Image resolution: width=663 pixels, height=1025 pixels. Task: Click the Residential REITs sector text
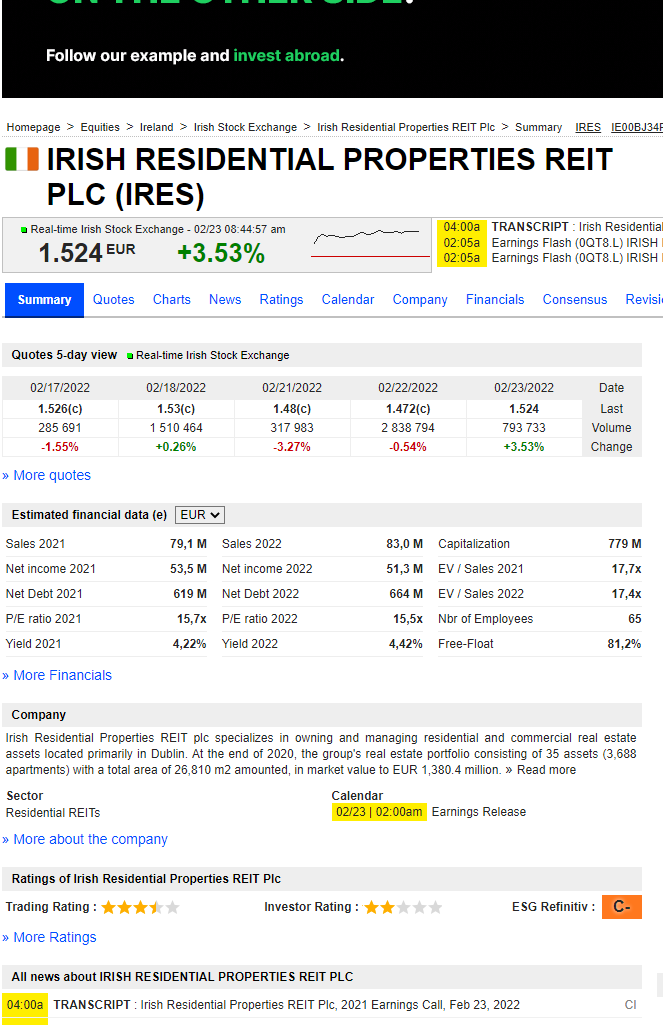(x=53, y=813)
